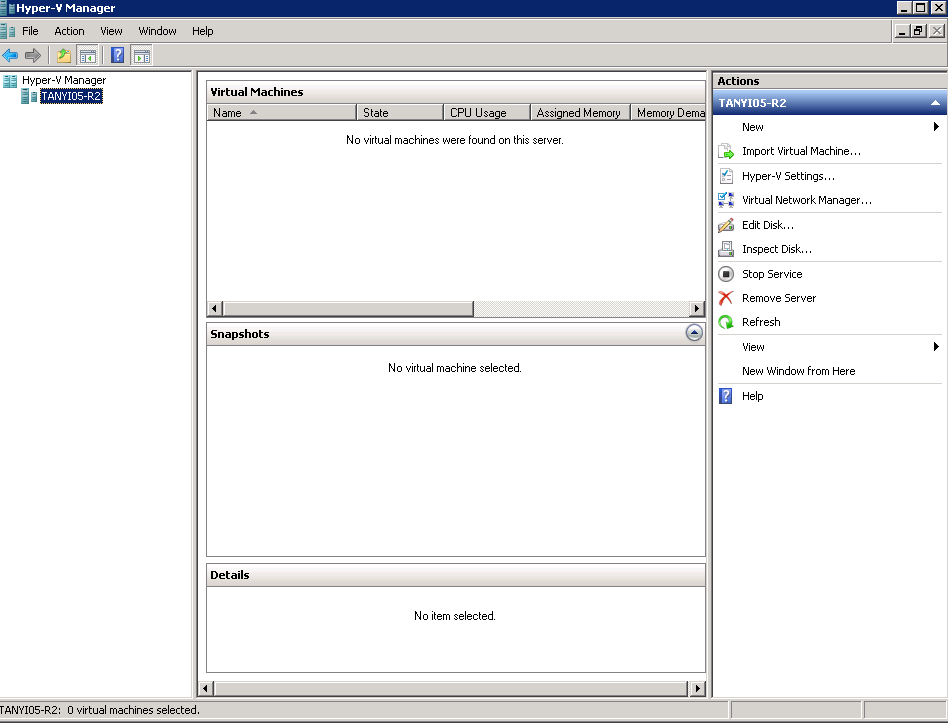Open the Action menu
The height and width of the screenshot is (723, 948).
(x=70, y=31)
